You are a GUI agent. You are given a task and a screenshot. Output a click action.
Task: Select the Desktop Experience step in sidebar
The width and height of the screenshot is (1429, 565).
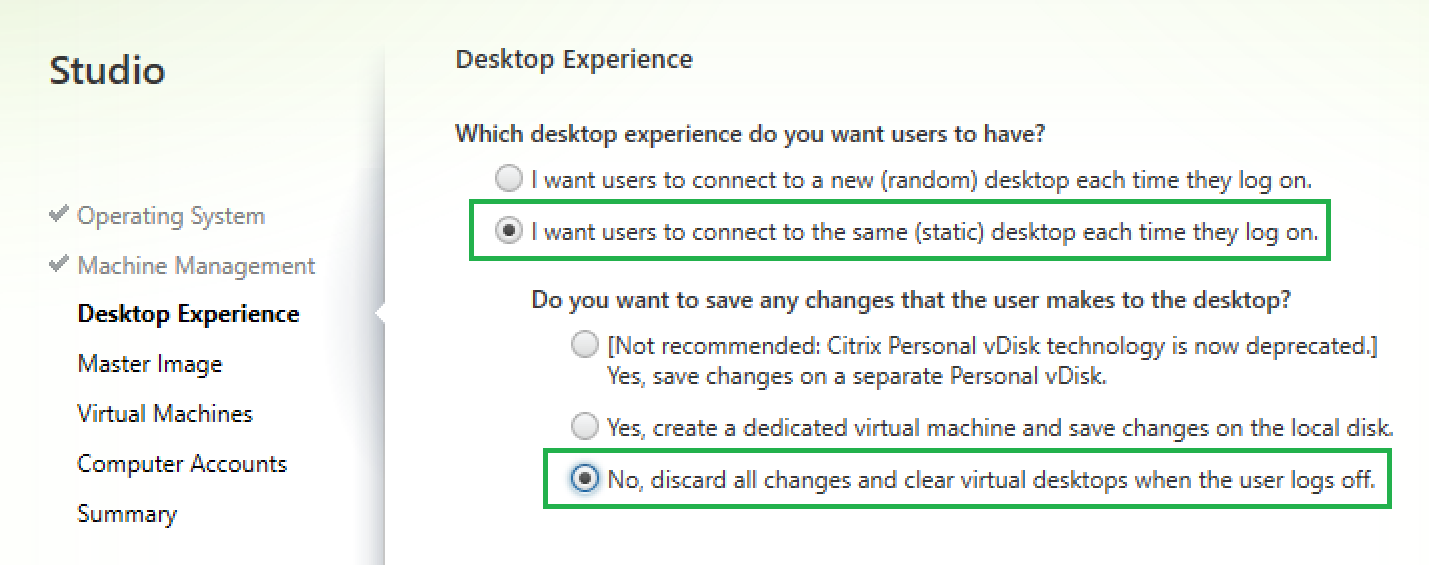pyautogui.click(x=188, y=314)
